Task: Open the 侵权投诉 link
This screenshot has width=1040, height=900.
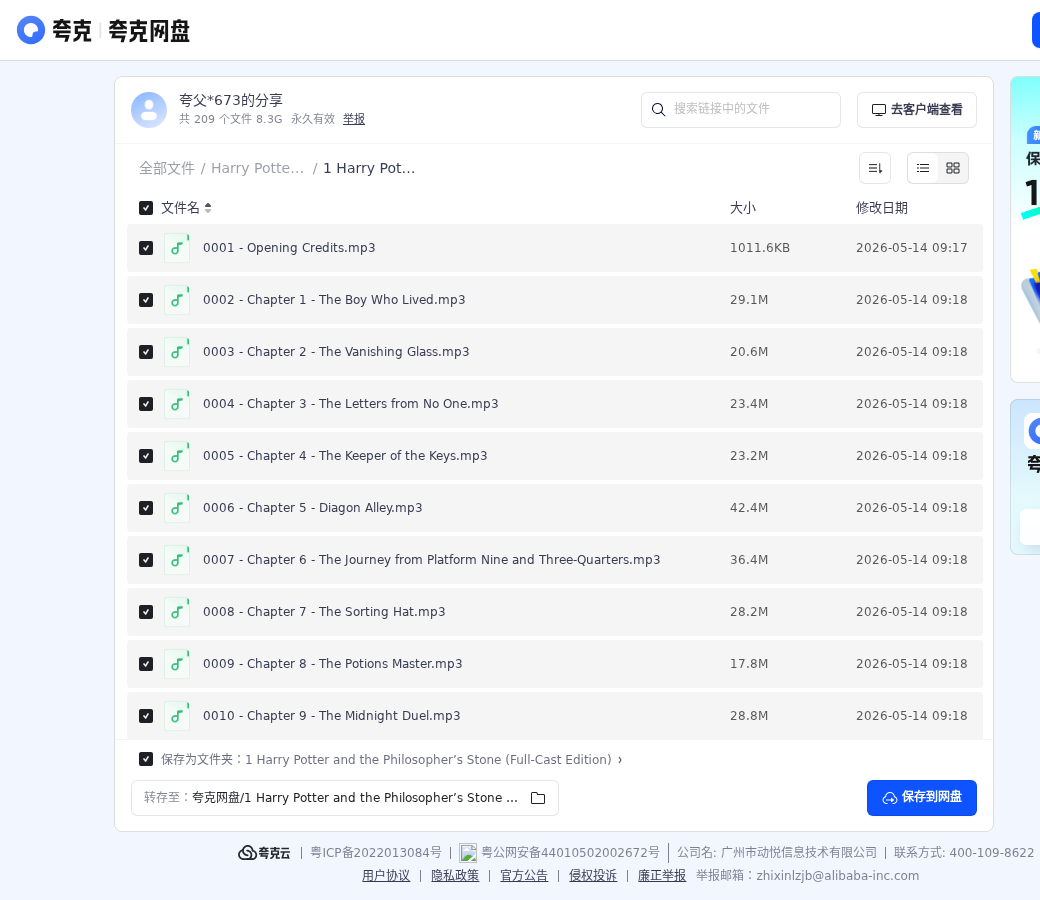Action: click(x=593, y=875)
